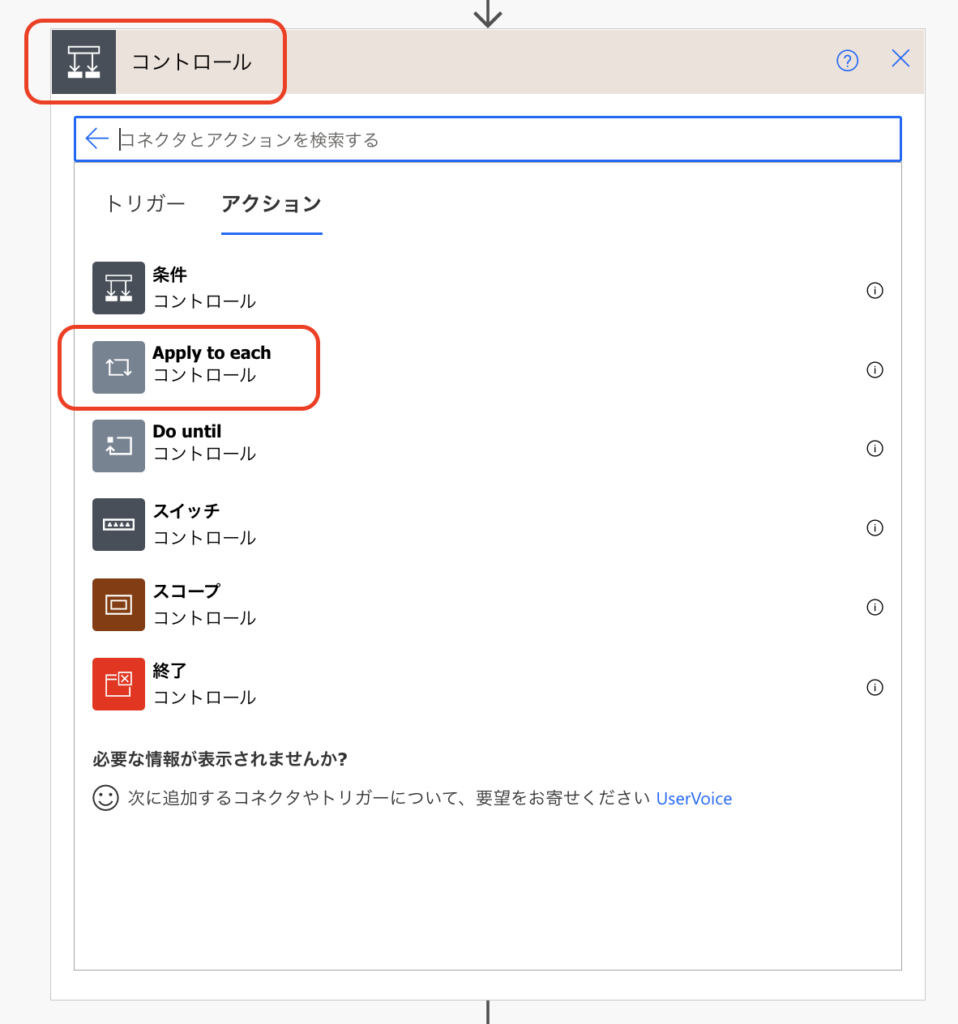Choose the スイッチ action label
Image resolution: width=958 pixels, height=1024 pixels.
(x=186, y=511)
